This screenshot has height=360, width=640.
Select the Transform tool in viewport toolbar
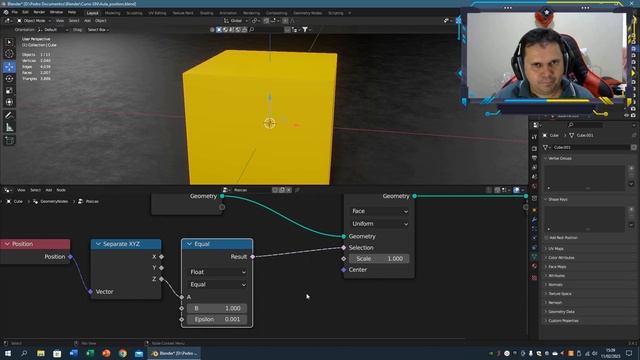pyautogui.click(x=9, y=102)
